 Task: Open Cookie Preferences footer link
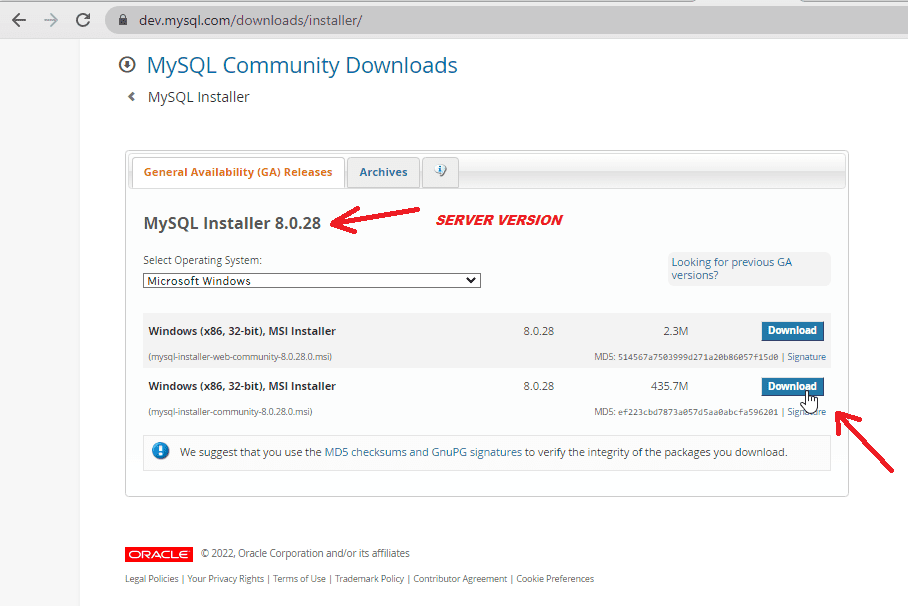555,579
